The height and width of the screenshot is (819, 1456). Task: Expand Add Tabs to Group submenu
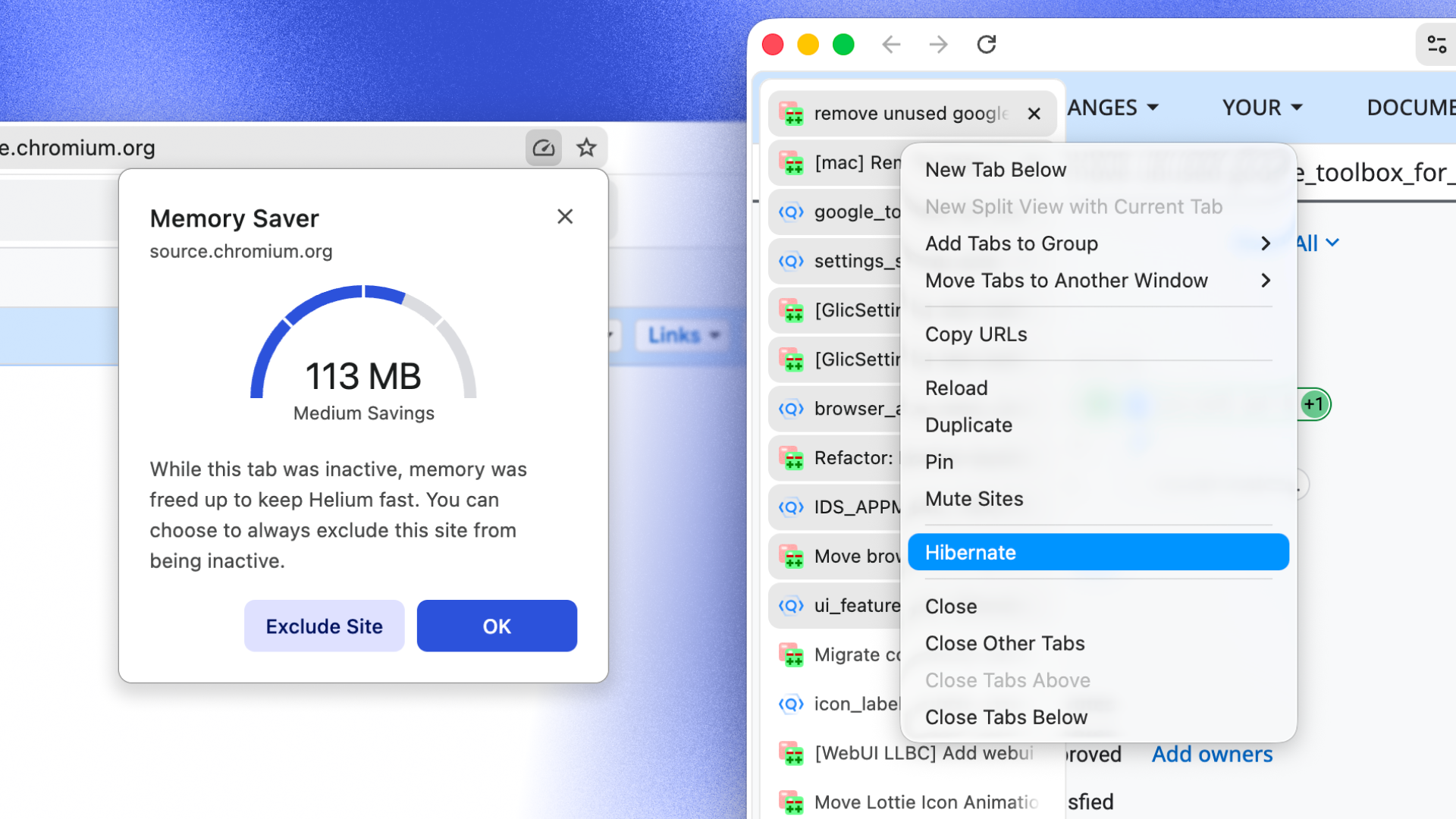tap(1098, 243)
